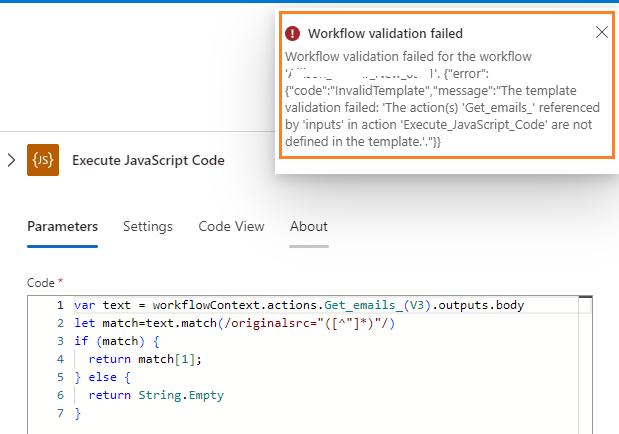This screenshot has height=434, width=619.
Task: Click the Get_emails_(V3) reference in code
Action: click(x=380, y=305)
